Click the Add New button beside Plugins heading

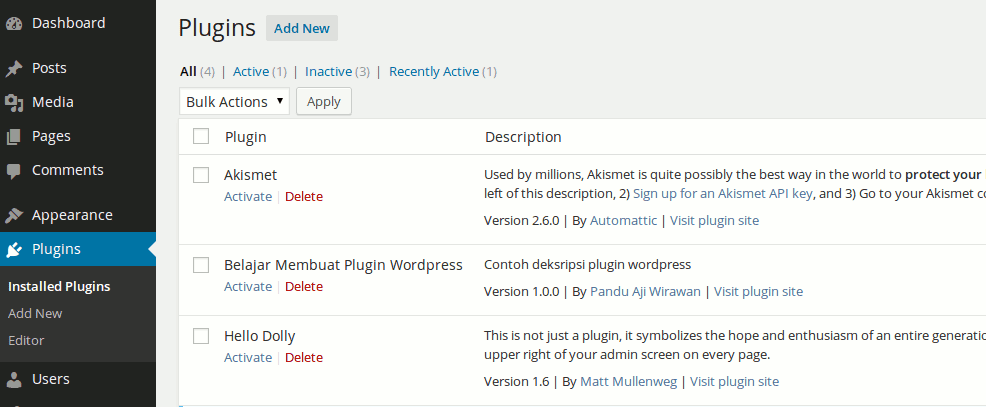tap(302, 28)
